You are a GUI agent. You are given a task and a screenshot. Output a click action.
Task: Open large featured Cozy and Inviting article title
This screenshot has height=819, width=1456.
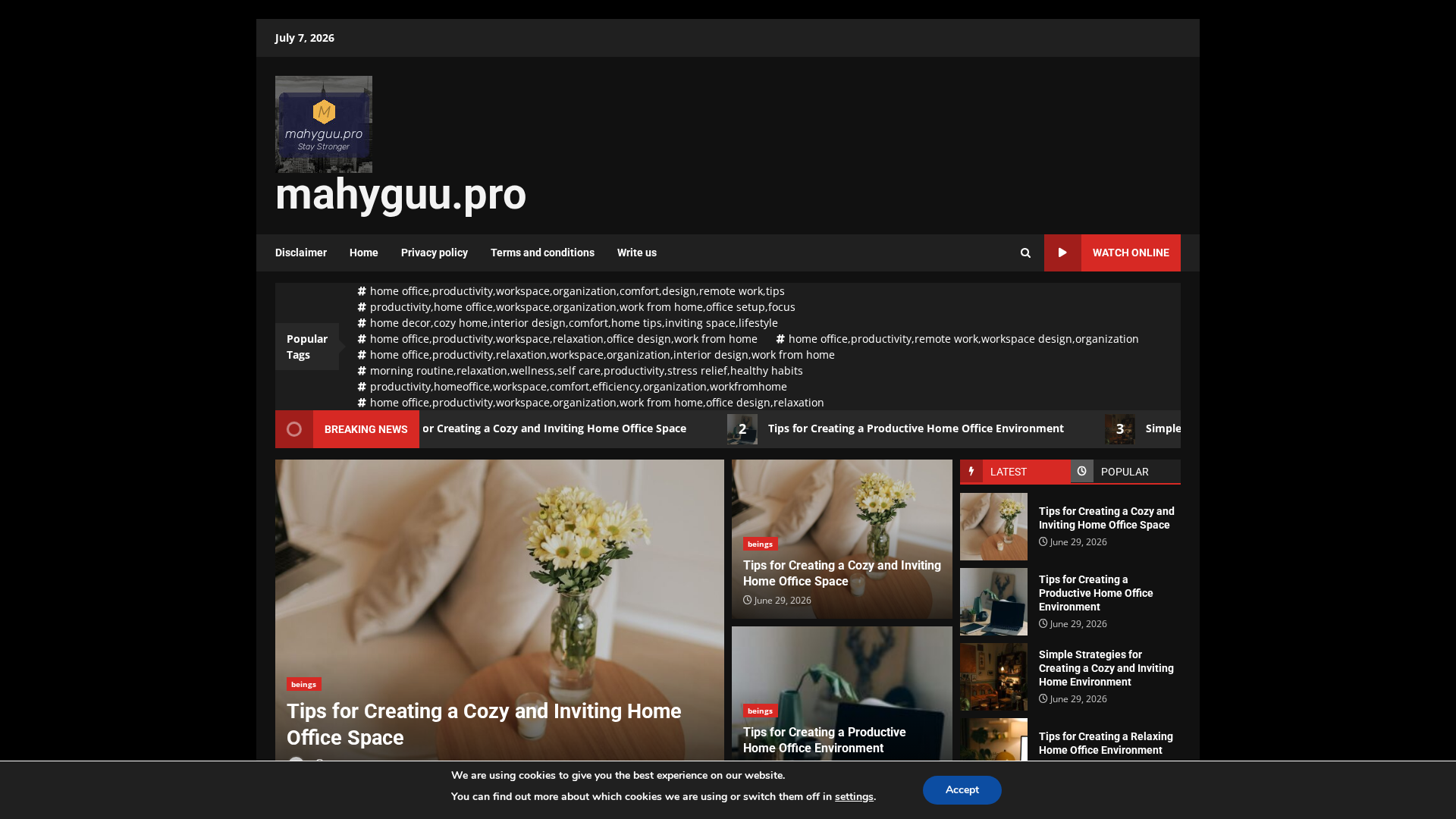pyautogui.click(x=484, y=724)
